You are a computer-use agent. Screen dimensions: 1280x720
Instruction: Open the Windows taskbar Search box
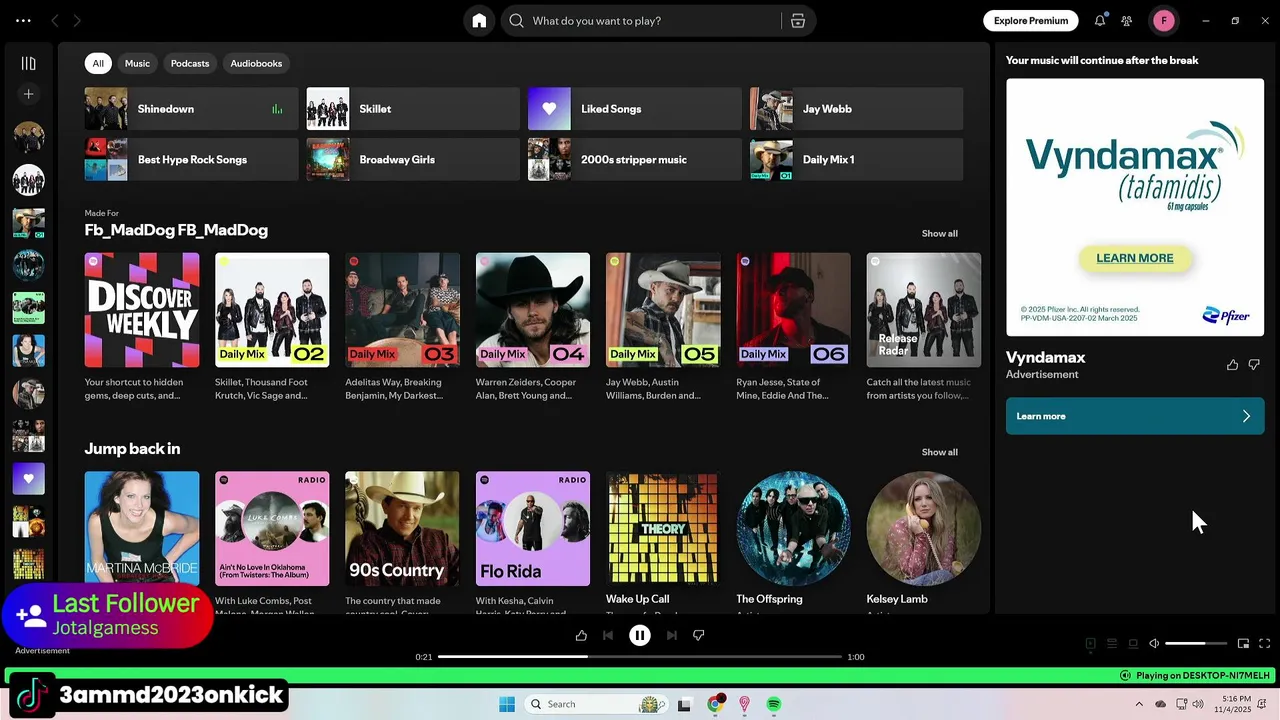[596, 704]
